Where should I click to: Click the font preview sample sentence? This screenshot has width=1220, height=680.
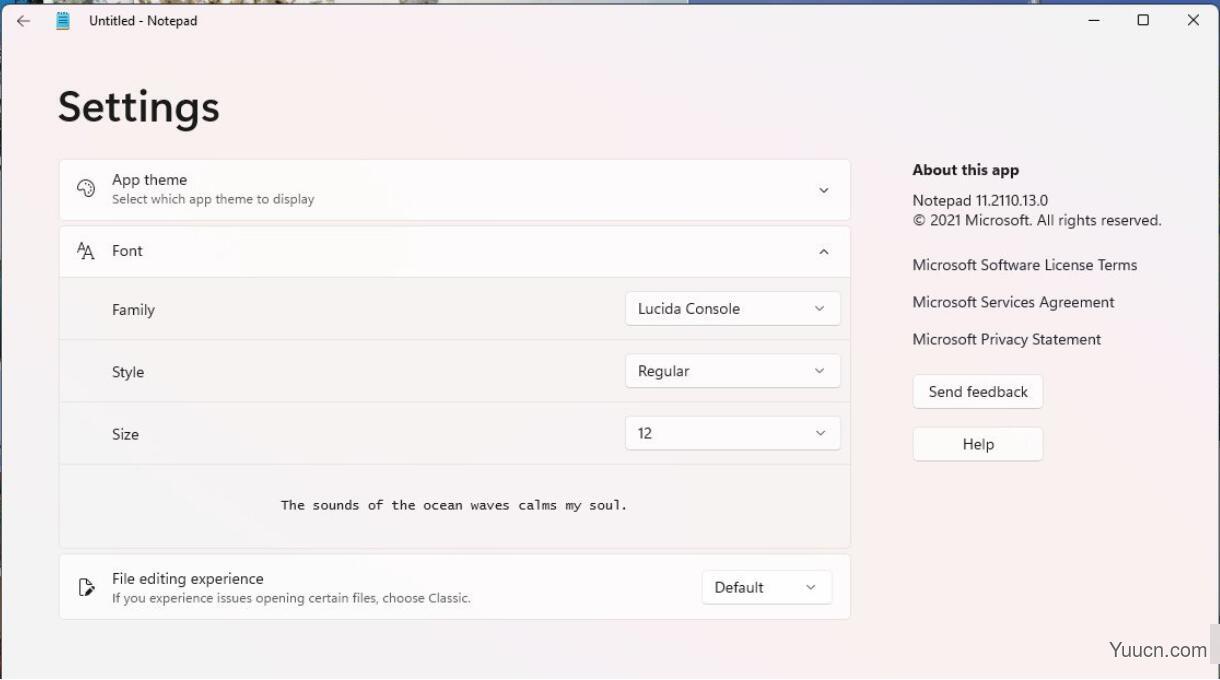[454, 505]
